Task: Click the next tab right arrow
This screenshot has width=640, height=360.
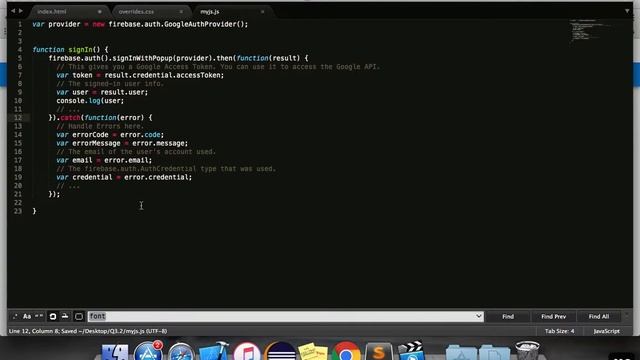Action: tap(21, 11)
